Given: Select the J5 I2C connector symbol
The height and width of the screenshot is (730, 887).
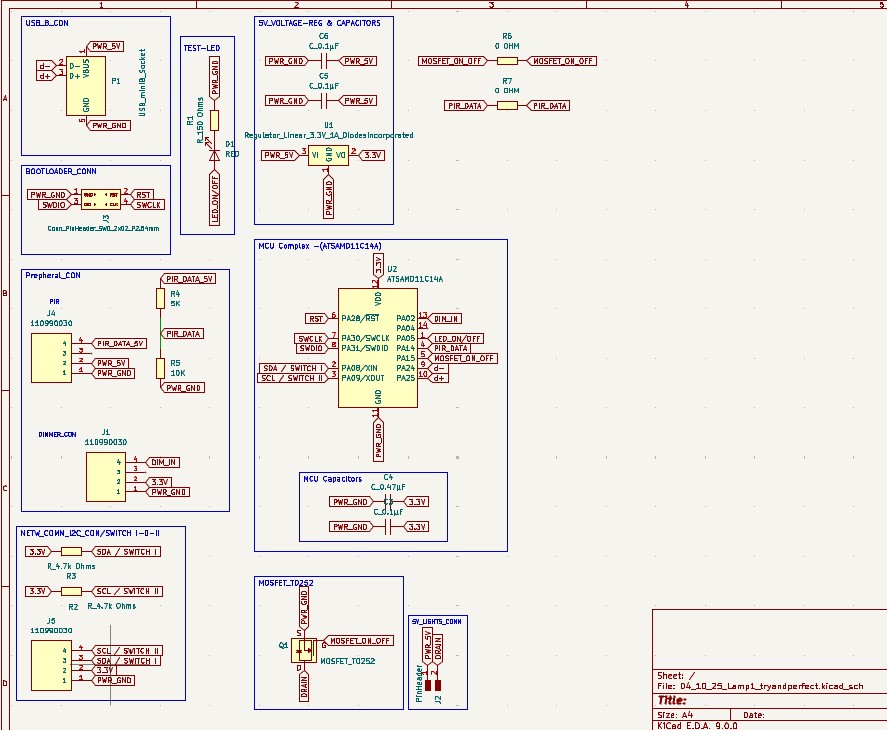Looking at the screenshot, I should click(51, 665).
